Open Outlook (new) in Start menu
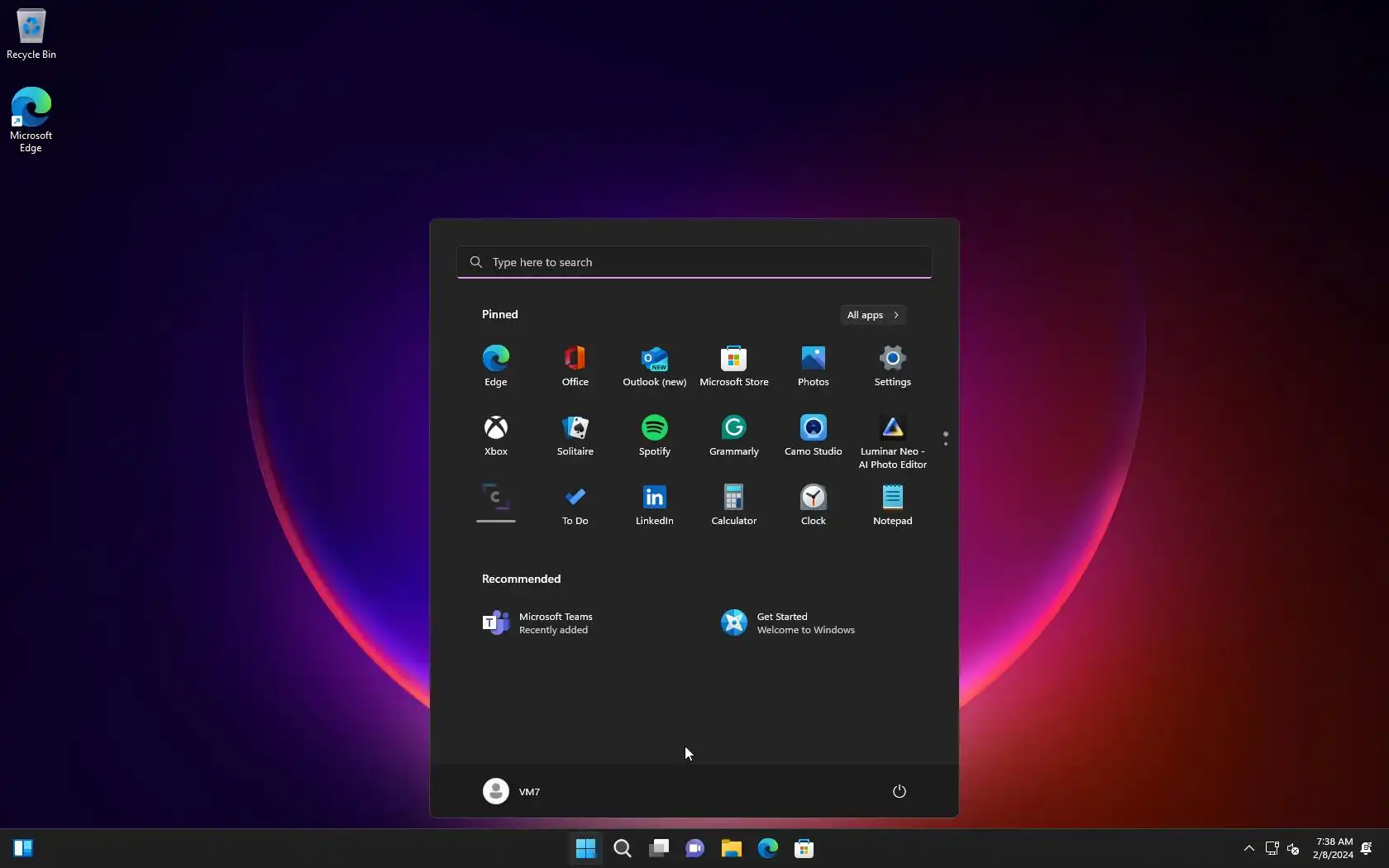 pyautogui.click(x=655, y=366)
